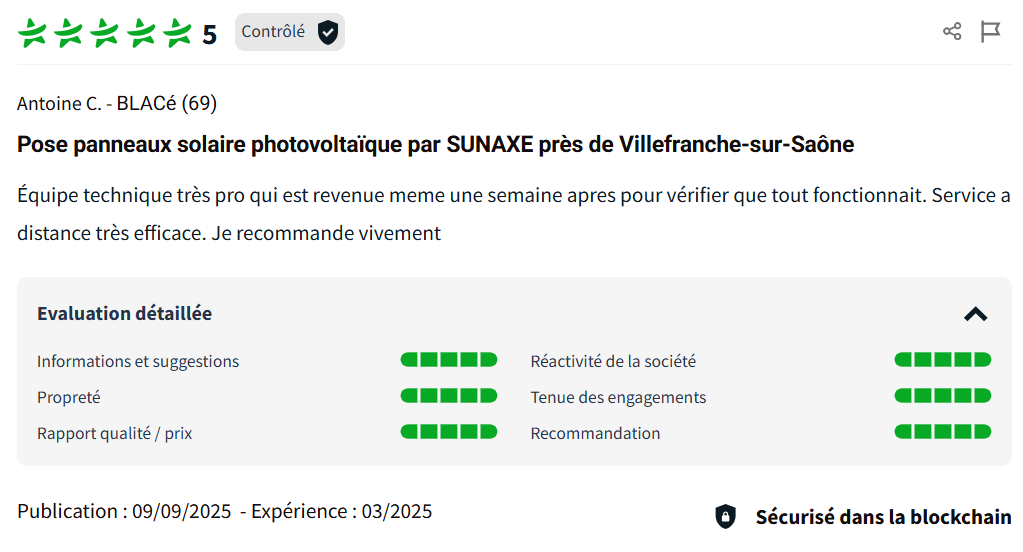Flag this review with the flag icon
Image resolution: width=1023 pixels, height=552 pixels.
(990, 32)
